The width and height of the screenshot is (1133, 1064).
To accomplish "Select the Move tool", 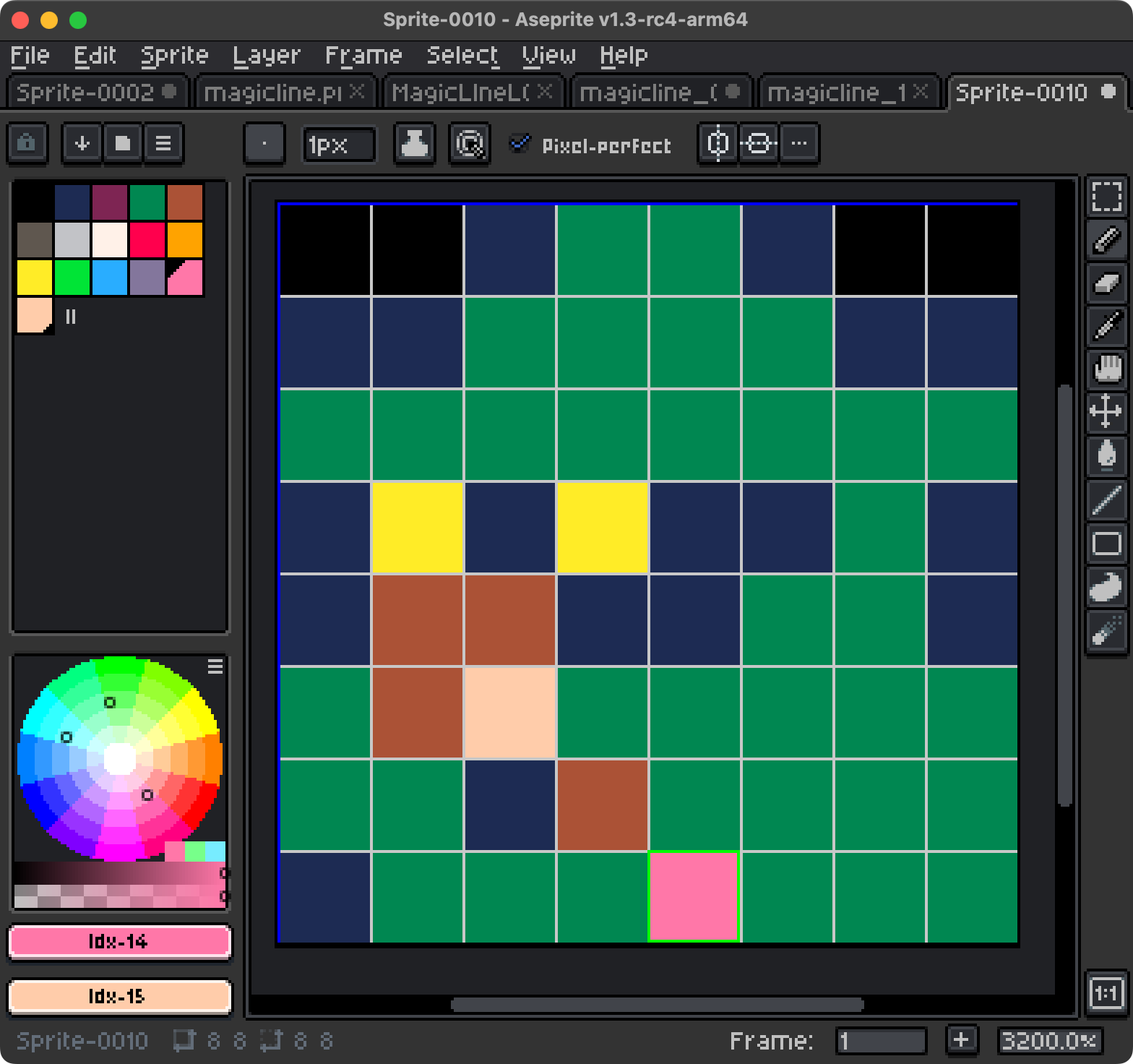I will pos(1106,413).
